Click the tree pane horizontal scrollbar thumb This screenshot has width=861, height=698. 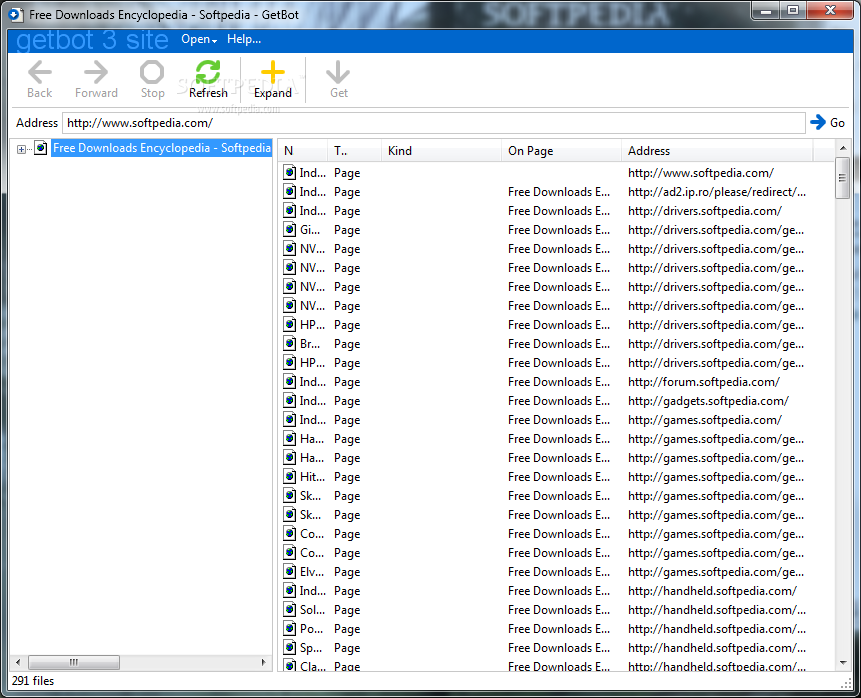click(74, 662)
